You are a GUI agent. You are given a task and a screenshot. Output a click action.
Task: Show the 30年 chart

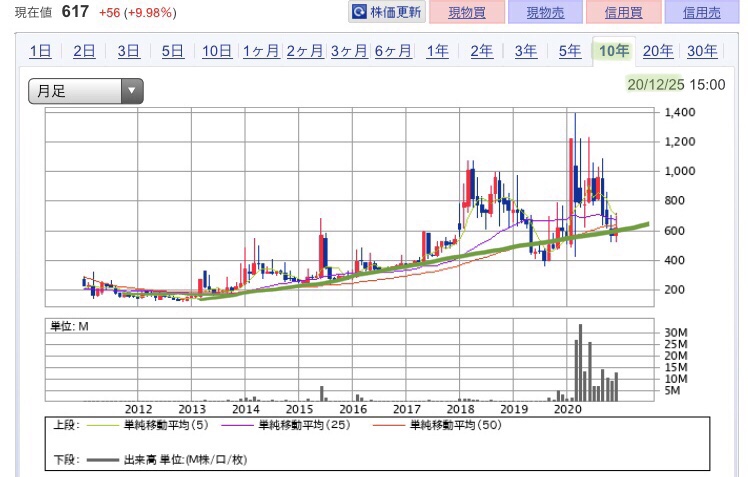[x=702, y=51]
